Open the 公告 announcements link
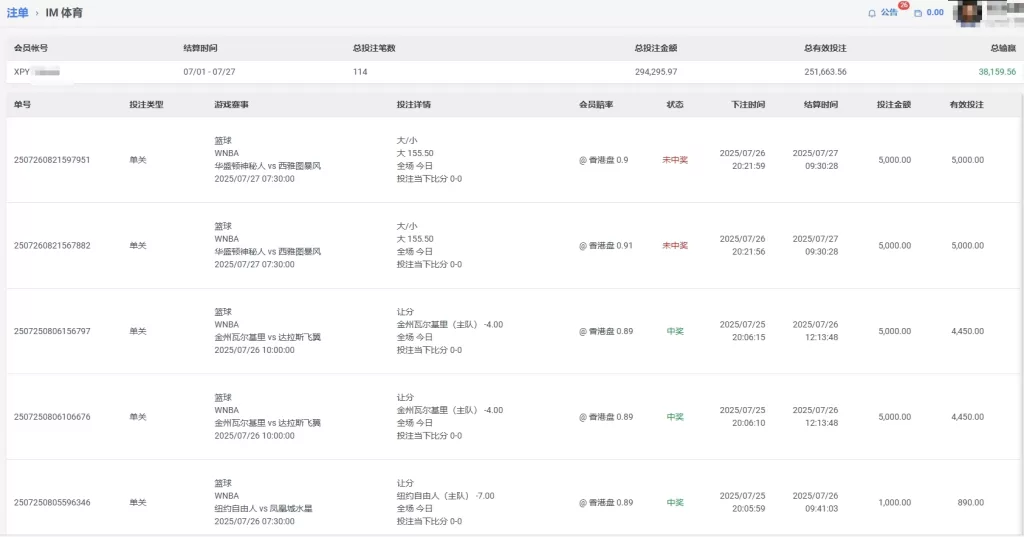This screenshot has height=537, width=1024. click(889, 12)
